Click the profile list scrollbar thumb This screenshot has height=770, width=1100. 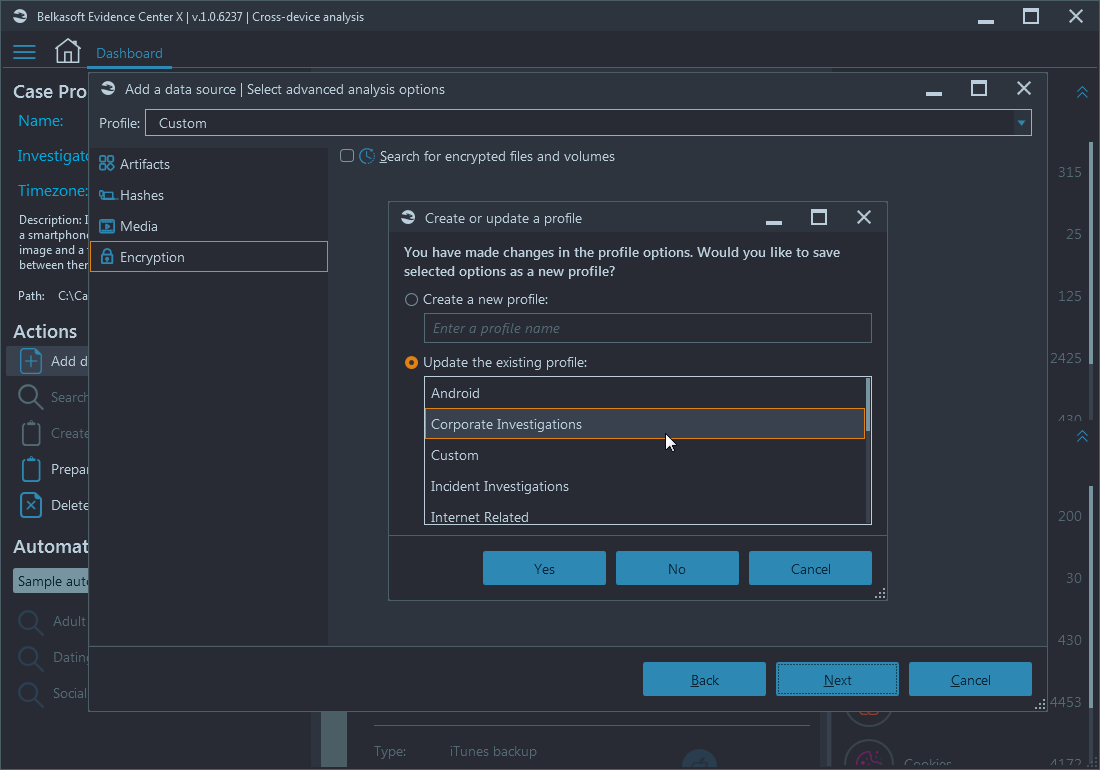(868, 405)
